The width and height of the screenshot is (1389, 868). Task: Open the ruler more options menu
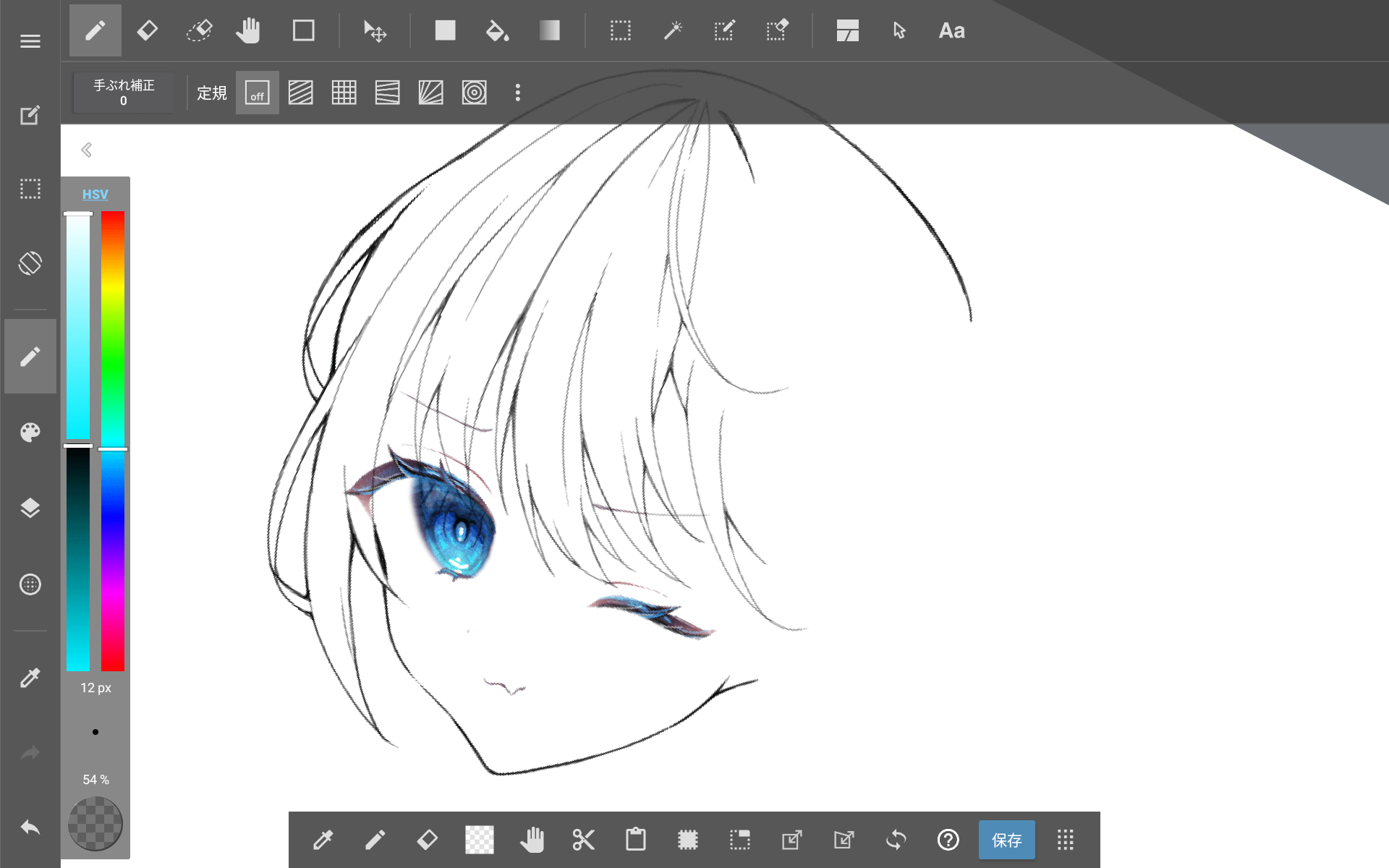tap(518, 93)
